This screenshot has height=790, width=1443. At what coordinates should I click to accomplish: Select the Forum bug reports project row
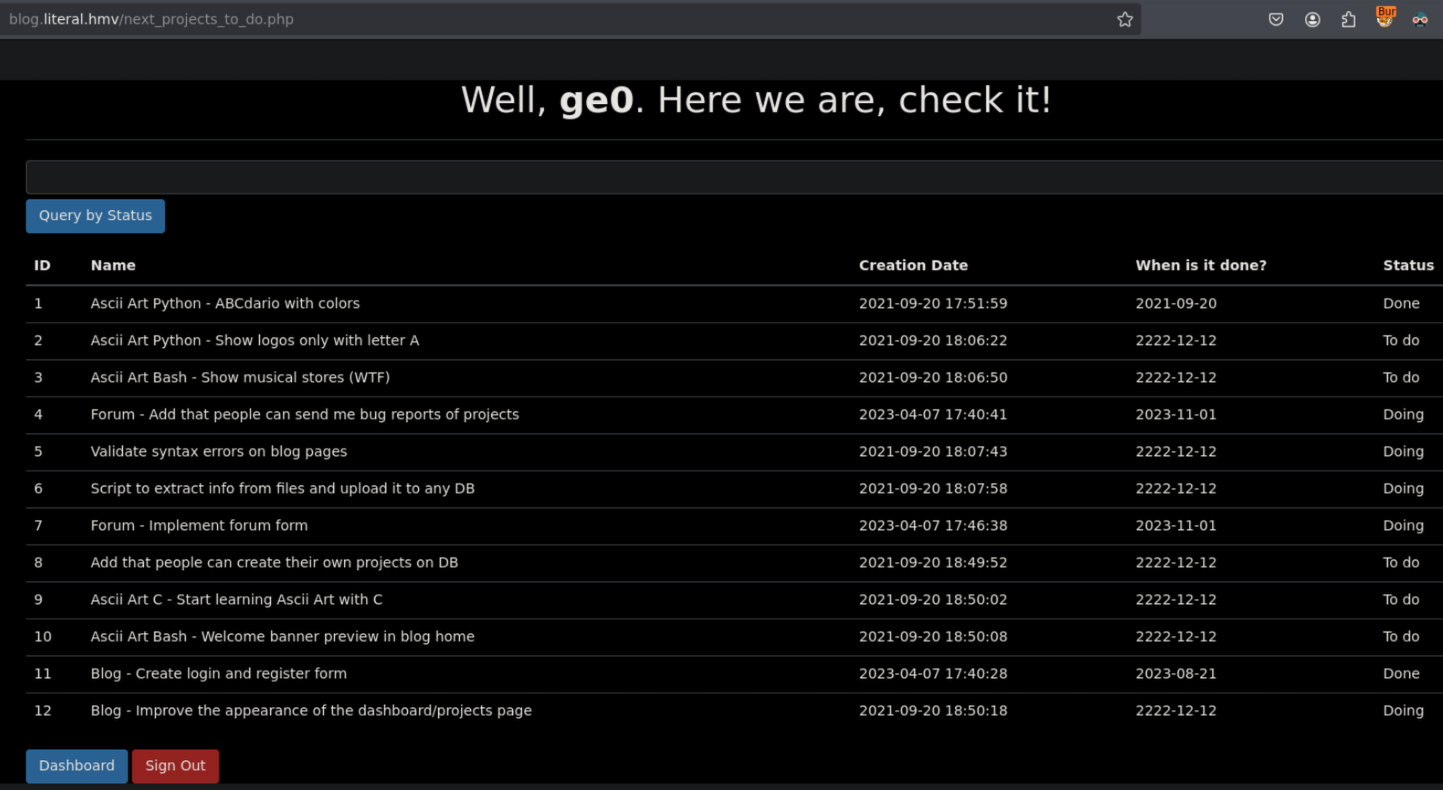click(x=304, y=415)
